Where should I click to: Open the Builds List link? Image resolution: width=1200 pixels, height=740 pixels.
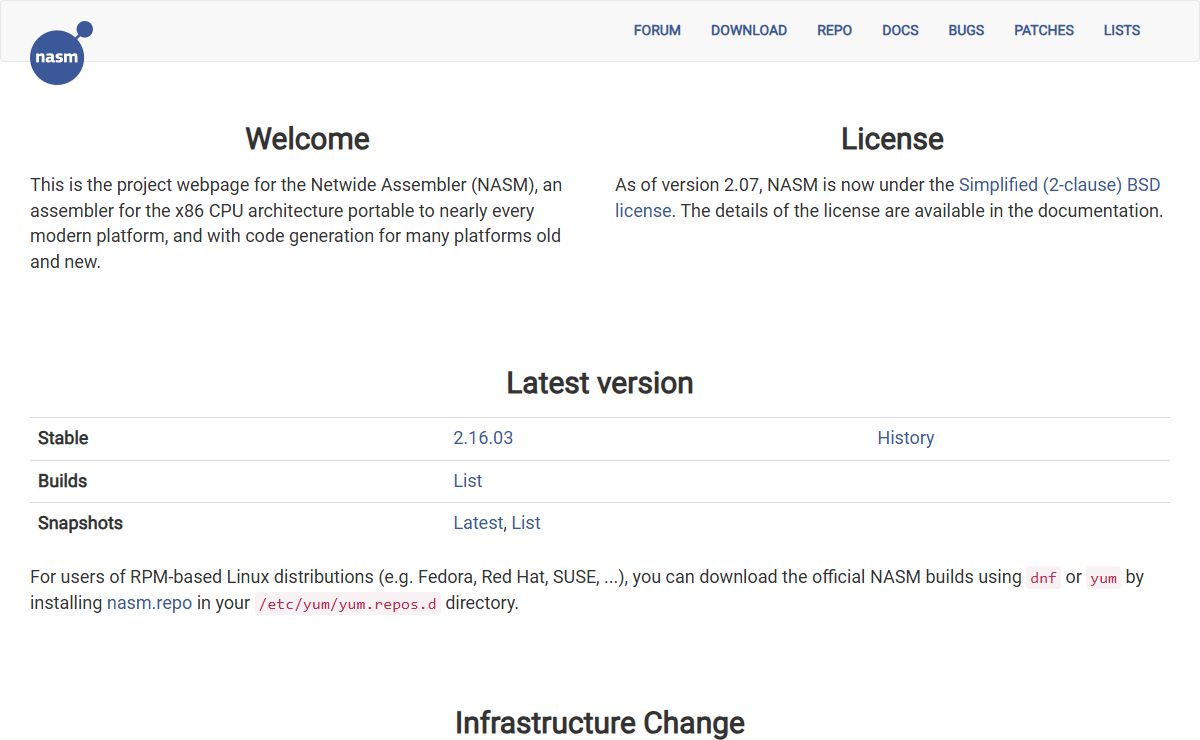point(467,481)
